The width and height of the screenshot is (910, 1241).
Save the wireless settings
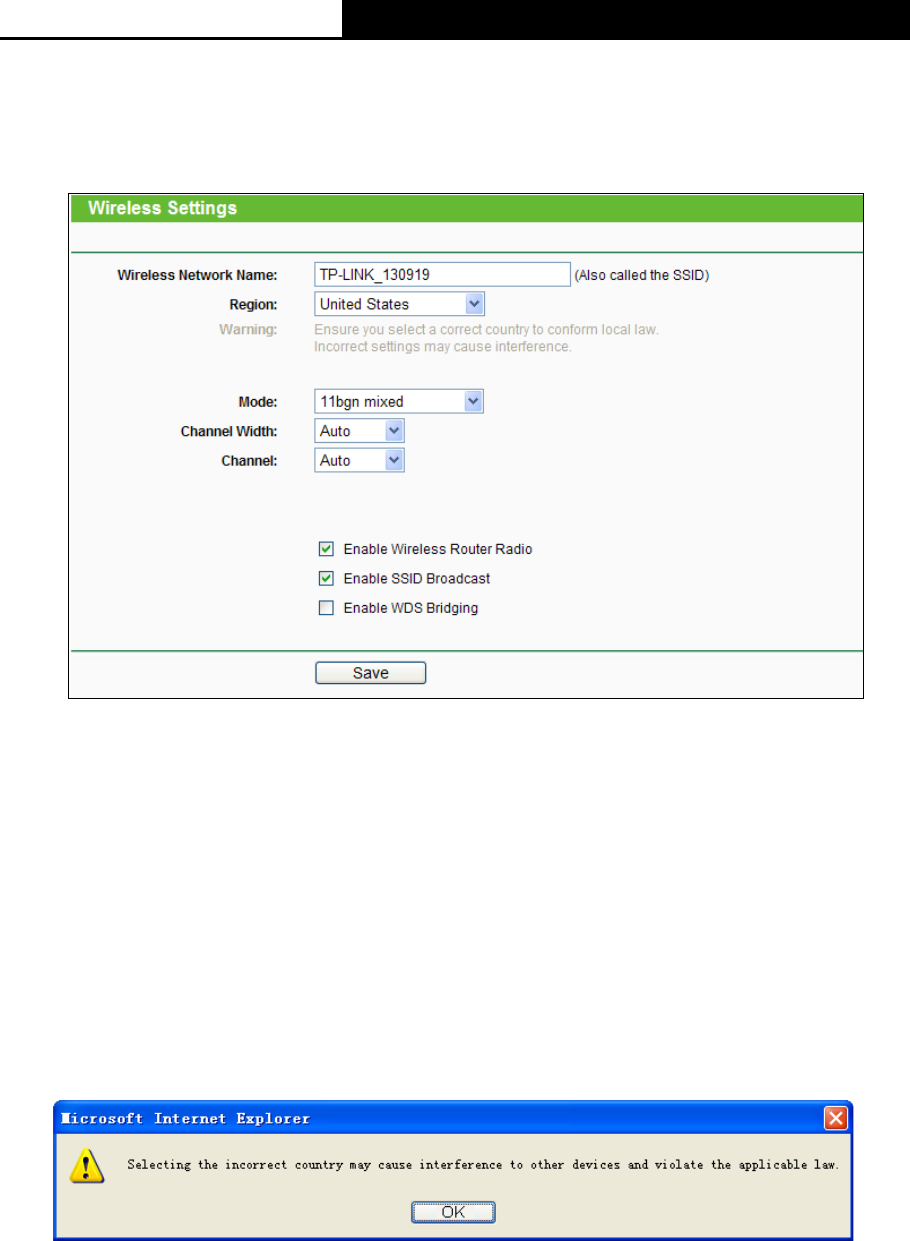click(x=370, y=673)
